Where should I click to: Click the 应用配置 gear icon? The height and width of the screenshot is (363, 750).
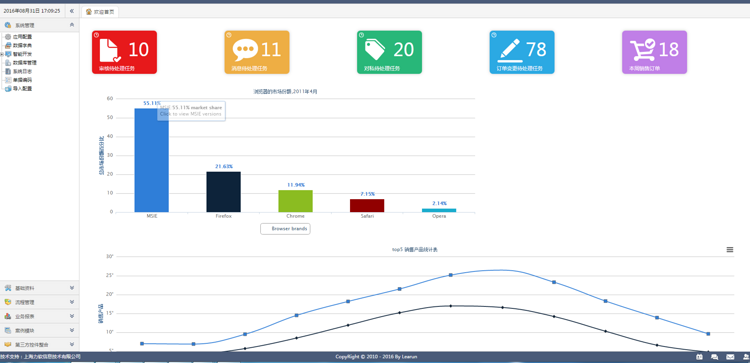coord(8,37)
